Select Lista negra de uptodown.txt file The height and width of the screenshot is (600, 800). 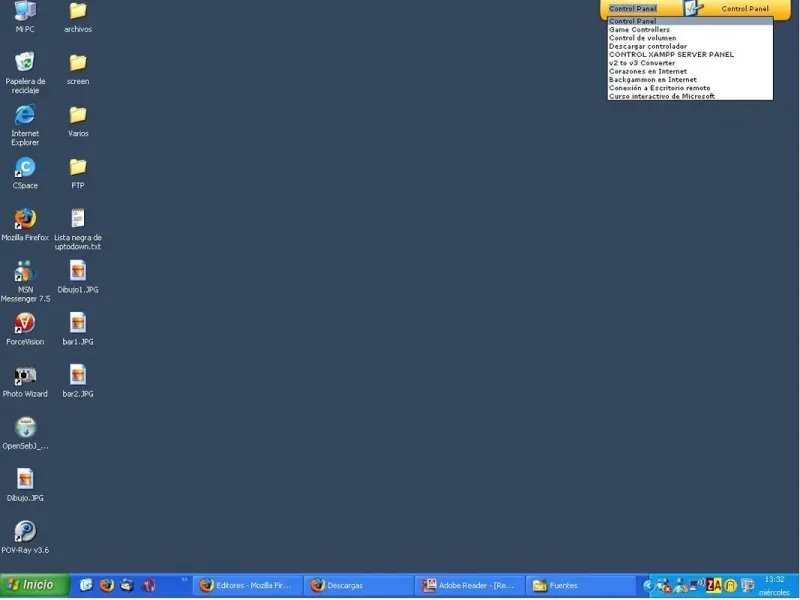pos(78,229)
